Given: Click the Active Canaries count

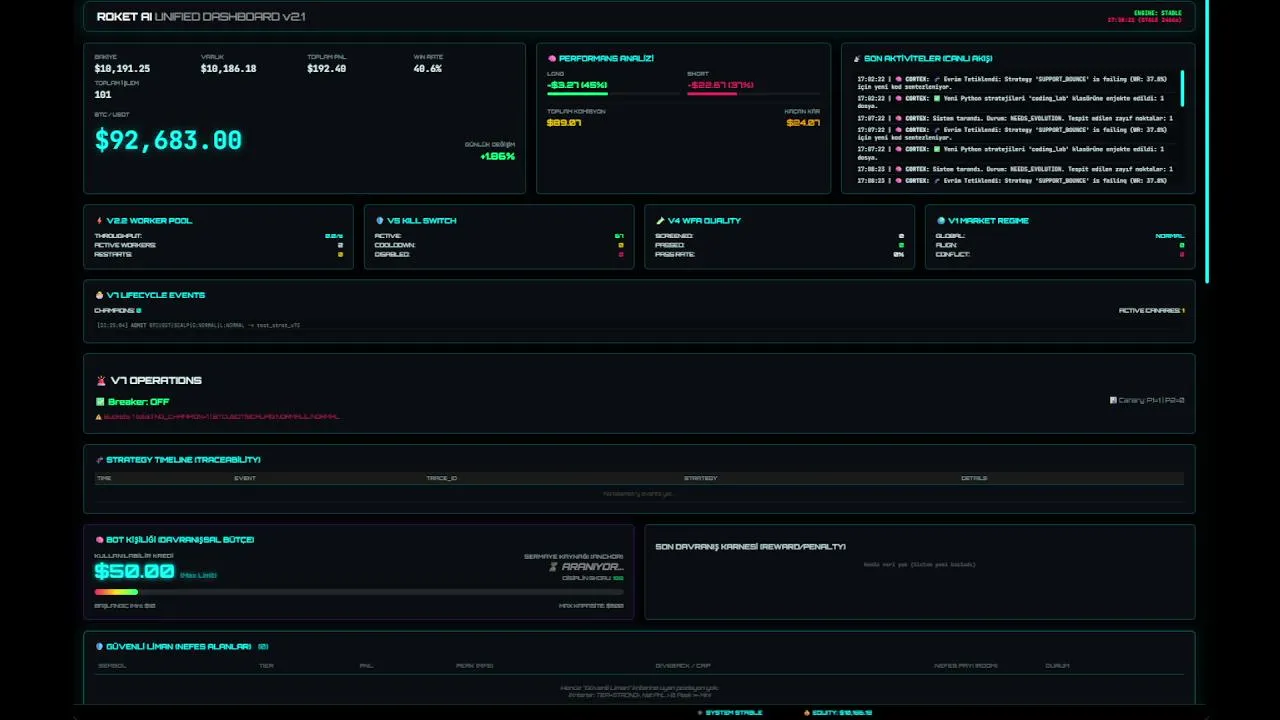Looking at the screenshot, I should click(1151, 311).
